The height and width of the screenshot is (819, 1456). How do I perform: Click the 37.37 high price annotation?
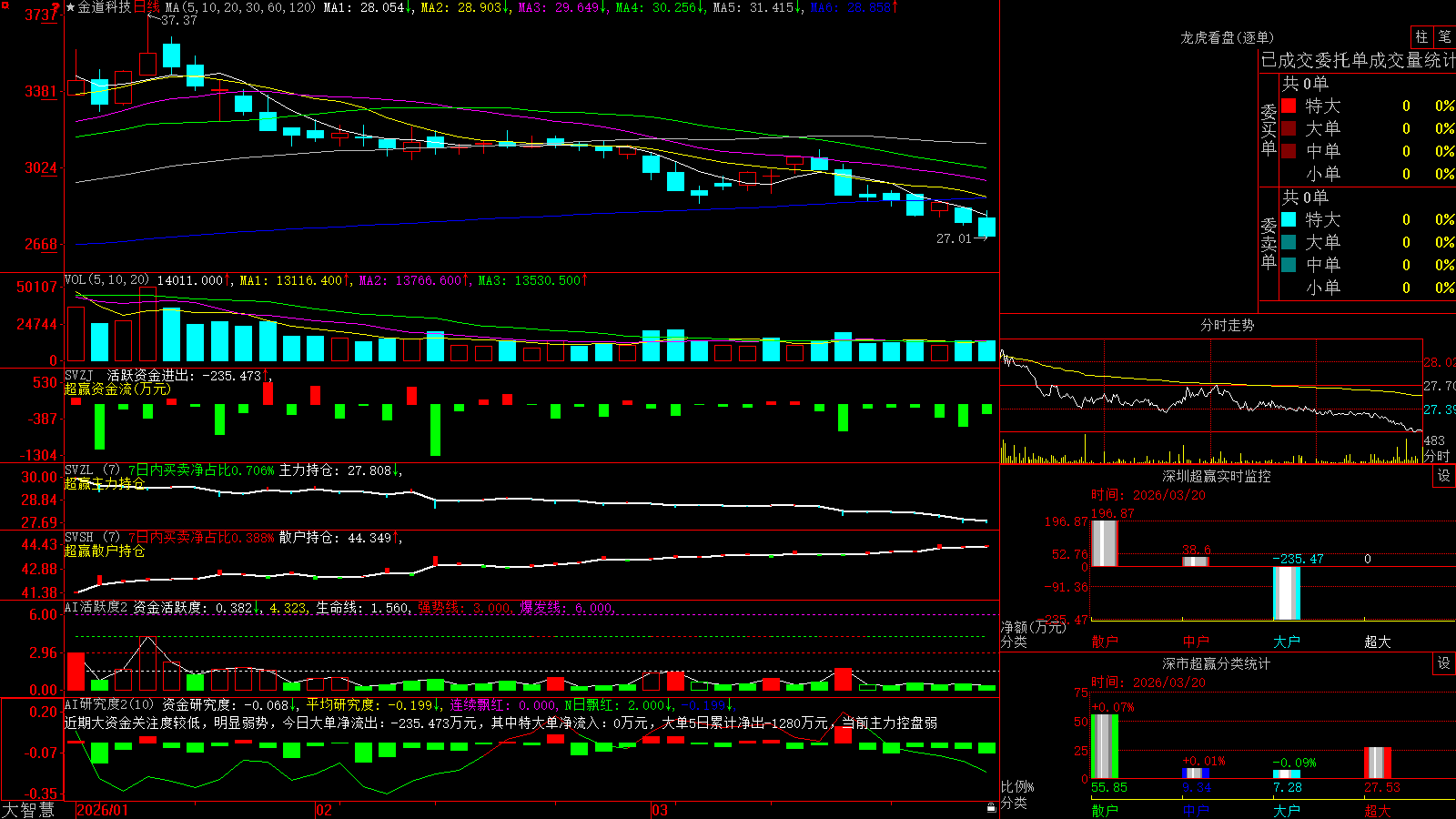(x=178, y=20)
